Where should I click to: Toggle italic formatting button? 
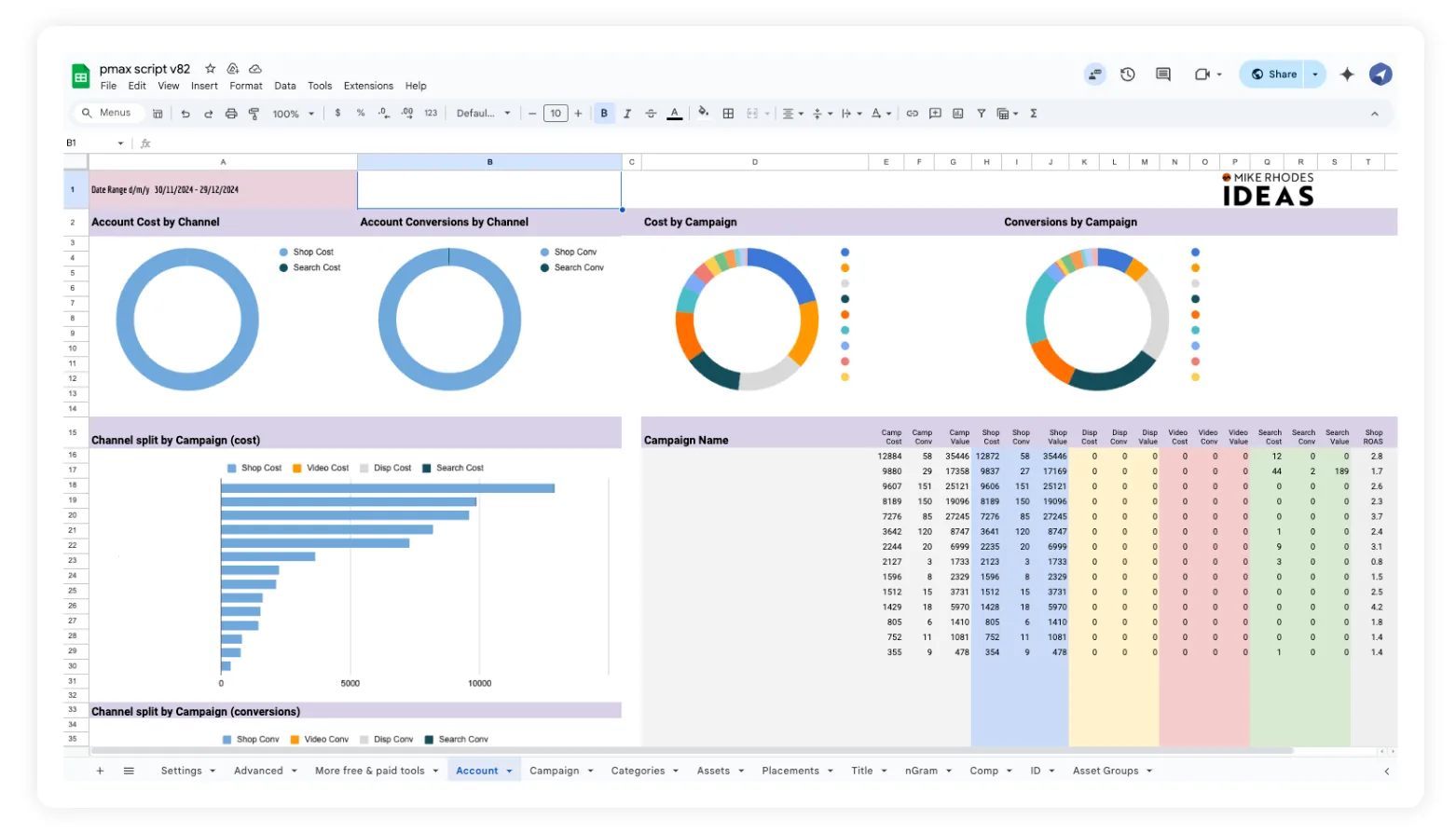pos(627,114)
